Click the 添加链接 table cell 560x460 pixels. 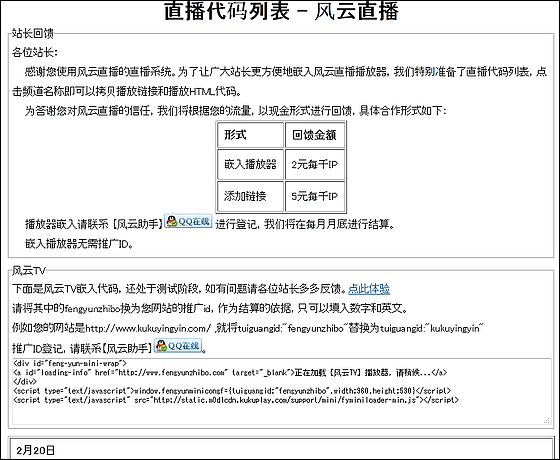coord(250,196)
